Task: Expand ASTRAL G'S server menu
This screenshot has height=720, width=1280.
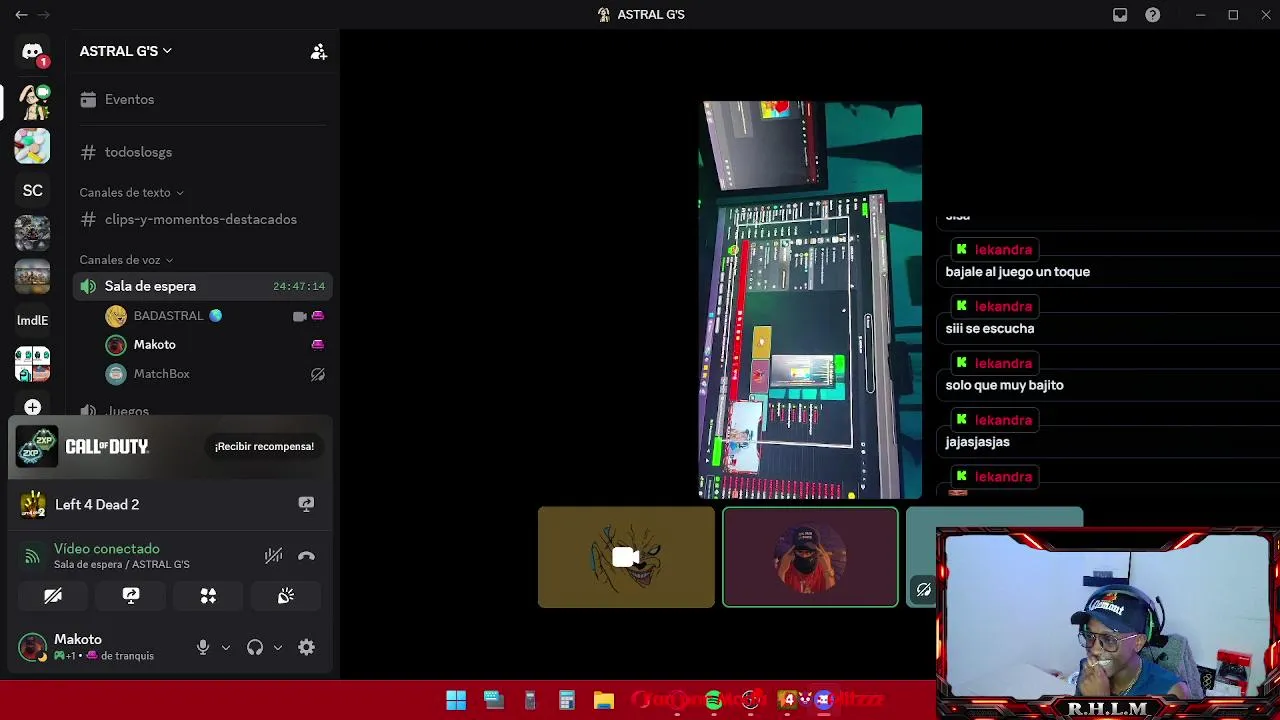Action: pos(126,51)
